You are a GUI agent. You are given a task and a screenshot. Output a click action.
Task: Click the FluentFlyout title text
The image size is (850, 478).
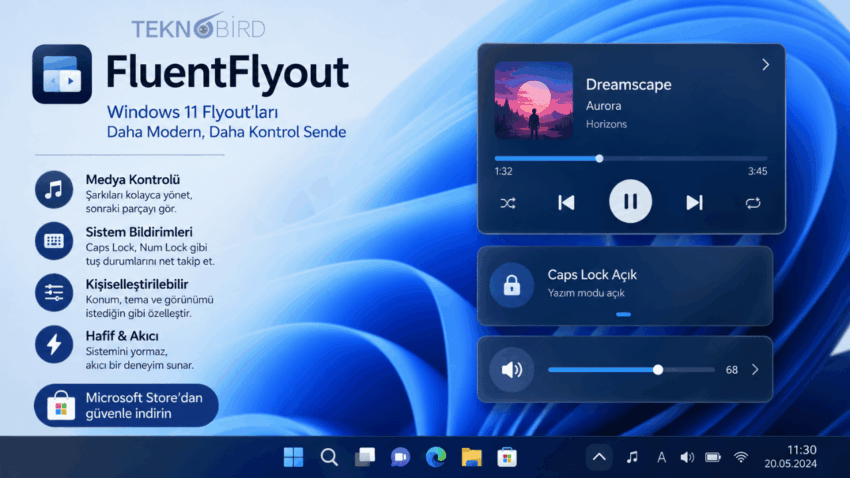tap(227, 73)
